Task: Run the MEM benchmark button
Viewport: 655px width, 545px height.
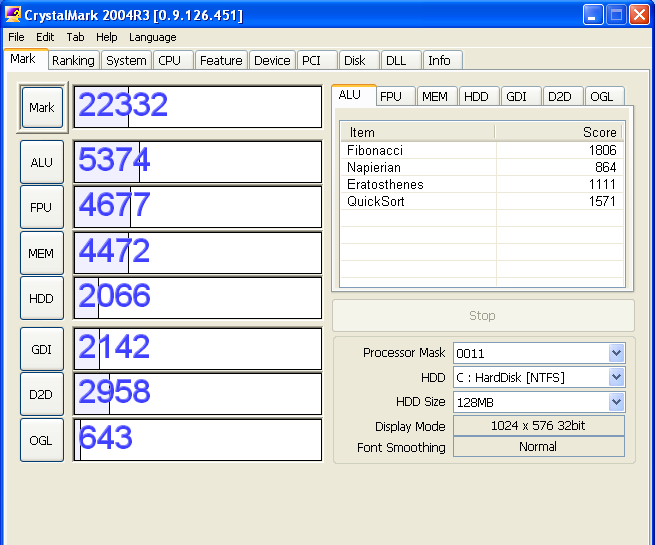Action: (42, 253)
